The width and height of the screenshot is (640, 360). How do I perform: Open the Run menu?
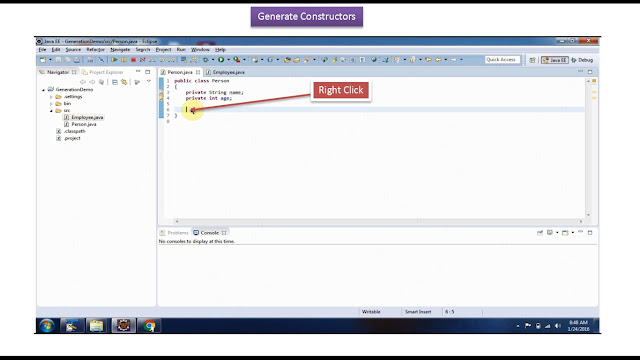(x=181, y=49)
